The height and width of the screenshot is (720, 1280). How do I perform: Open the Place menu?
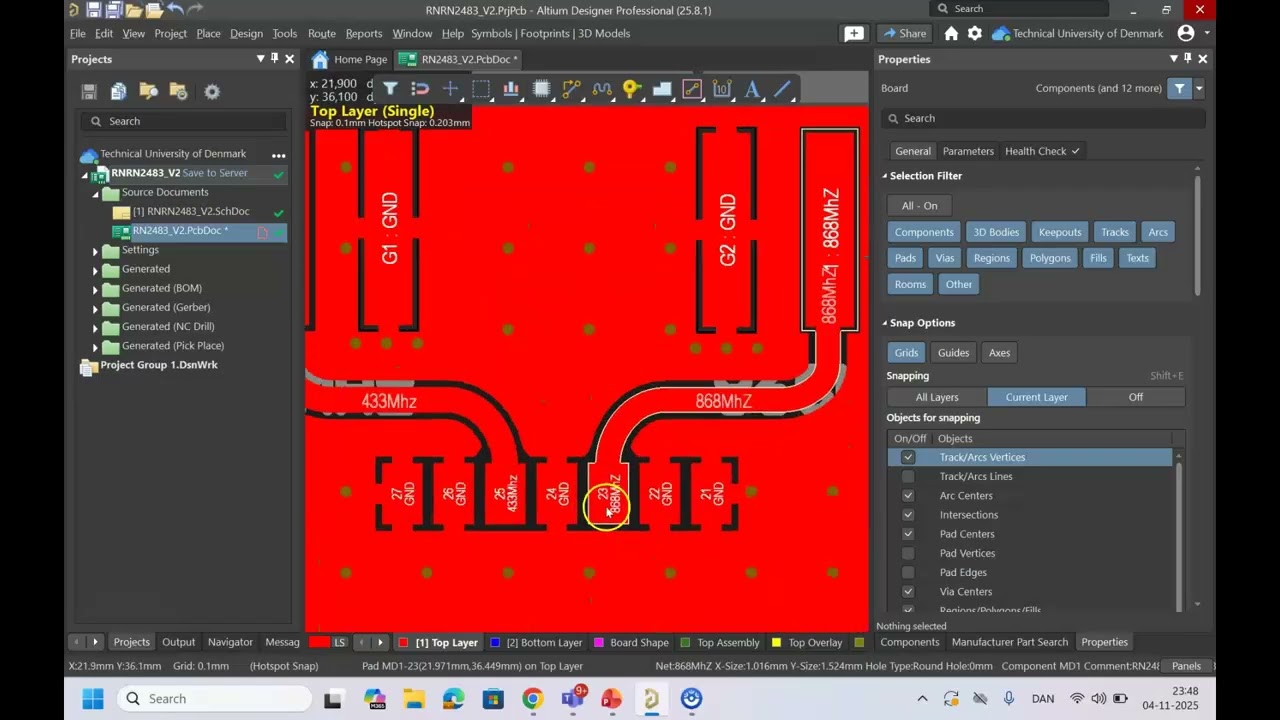point(208,33)
